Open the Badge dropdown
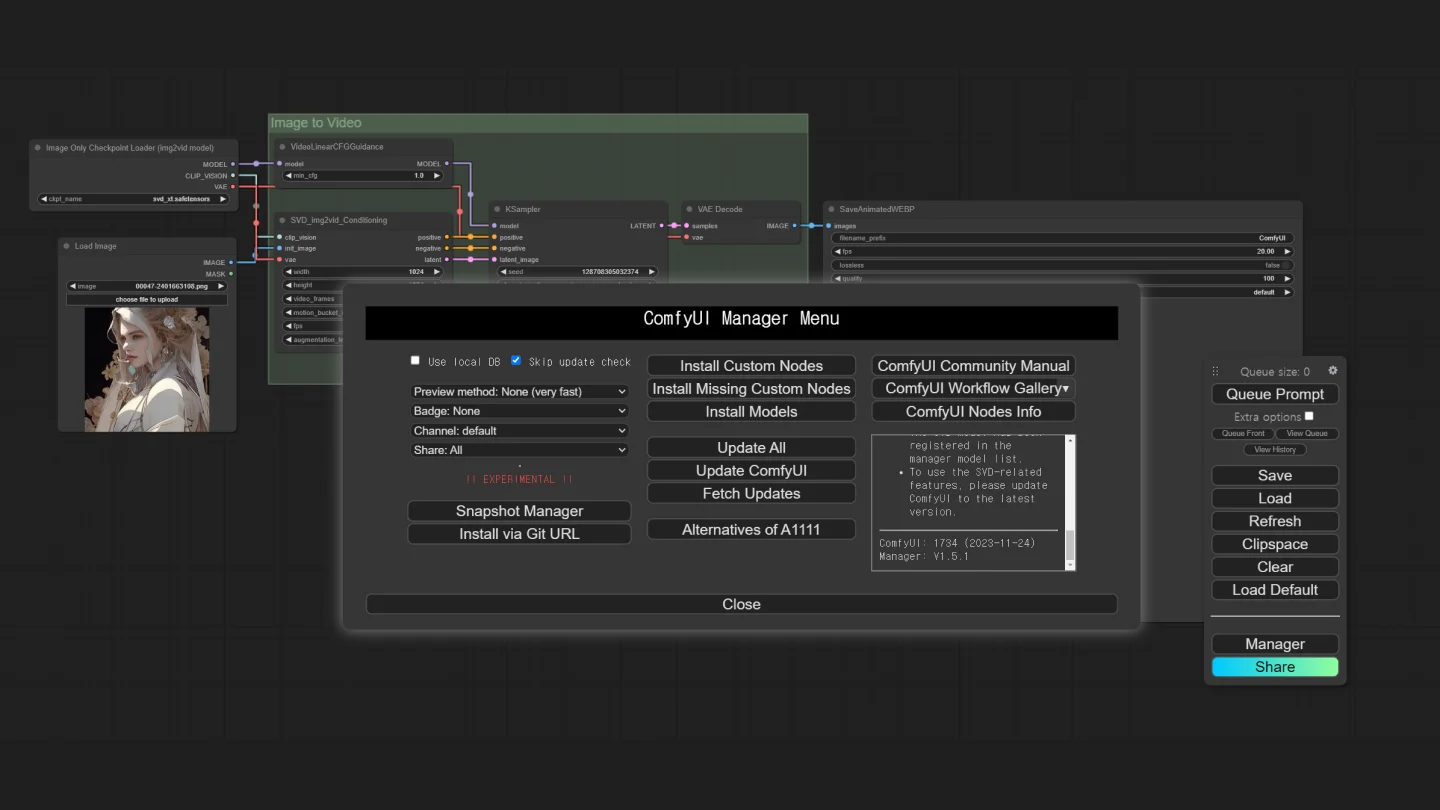1440x810 pixels. tap(519, 411)
